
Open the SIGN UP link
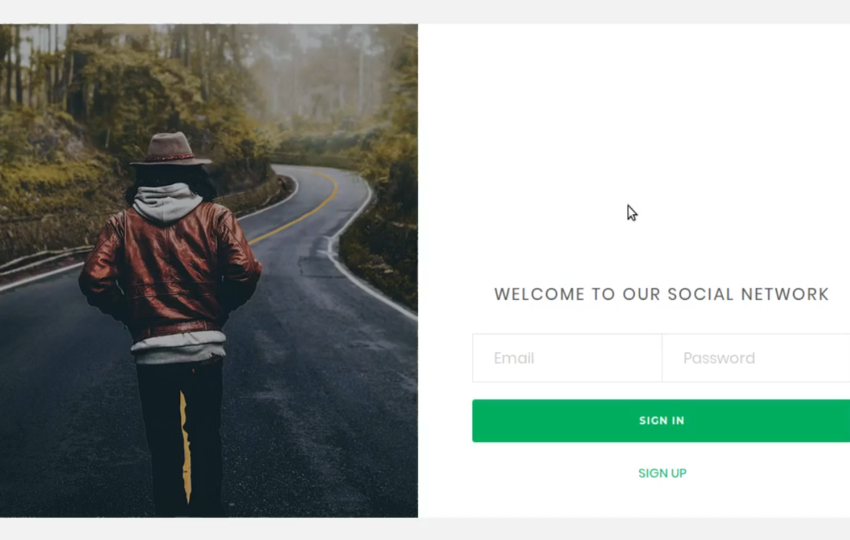click(x=662, y=473)
